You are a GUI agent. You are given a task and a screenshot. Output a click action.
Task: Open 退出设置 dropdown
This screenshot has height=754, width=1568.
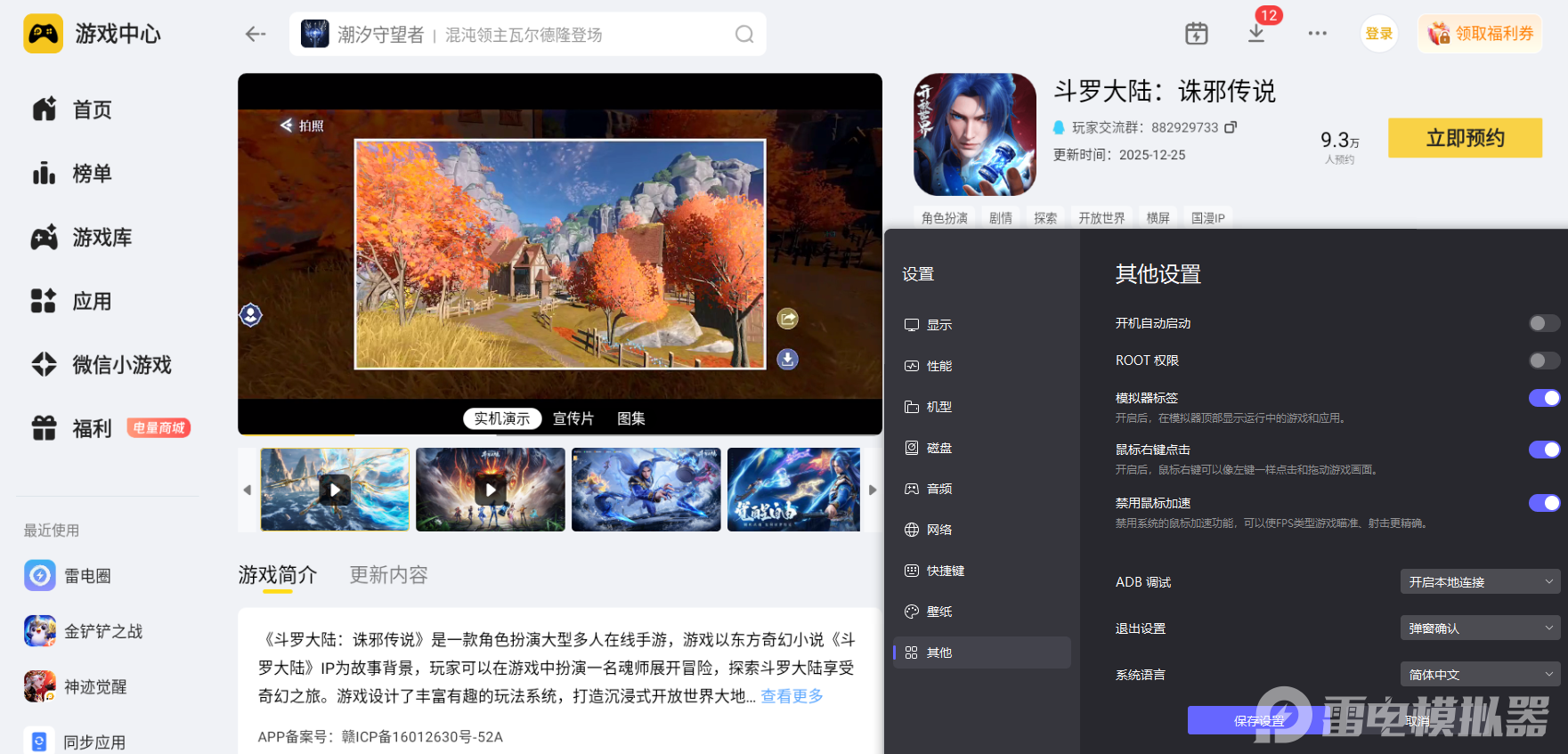tap(1480, 628)
